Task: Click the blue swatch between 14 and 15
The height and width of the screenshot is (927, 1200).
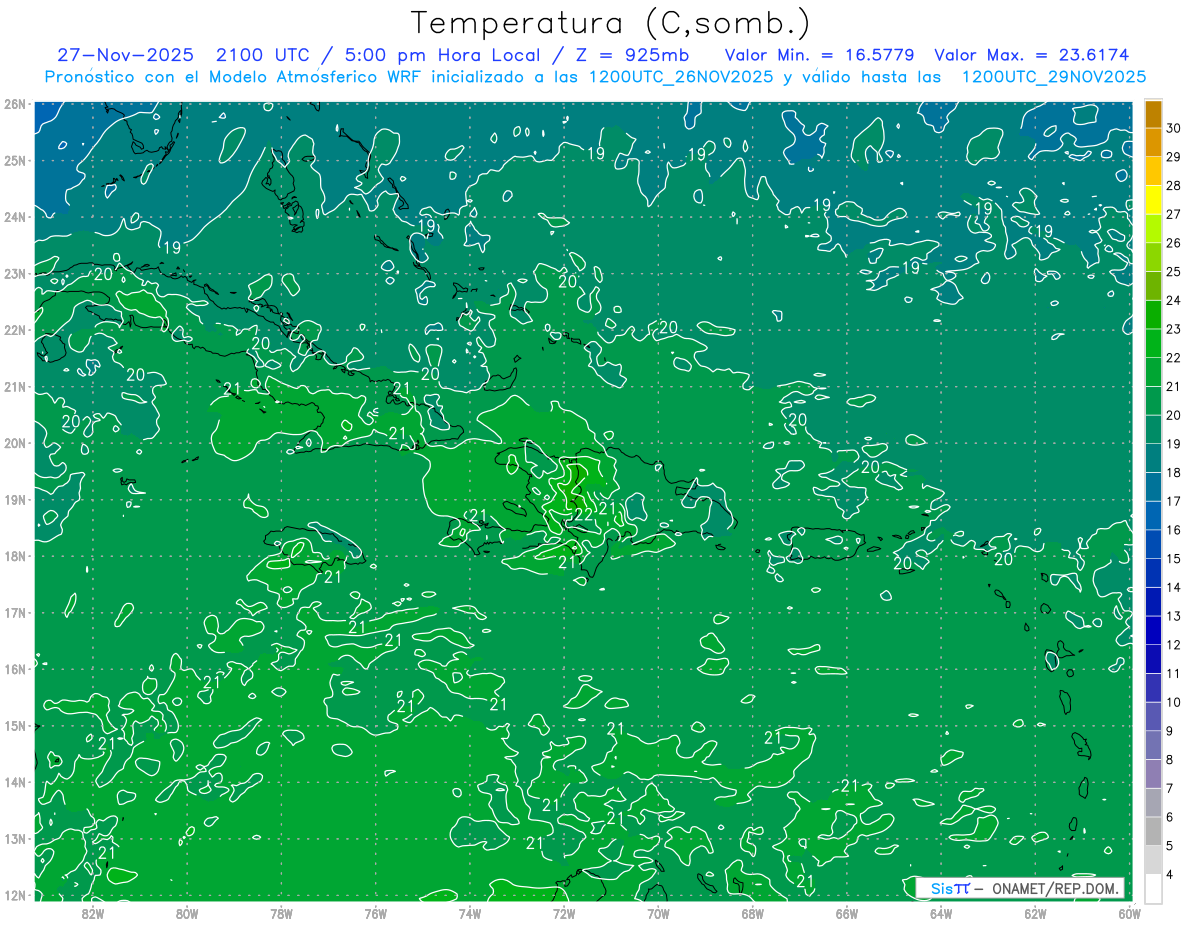Action: (1153, 573)
